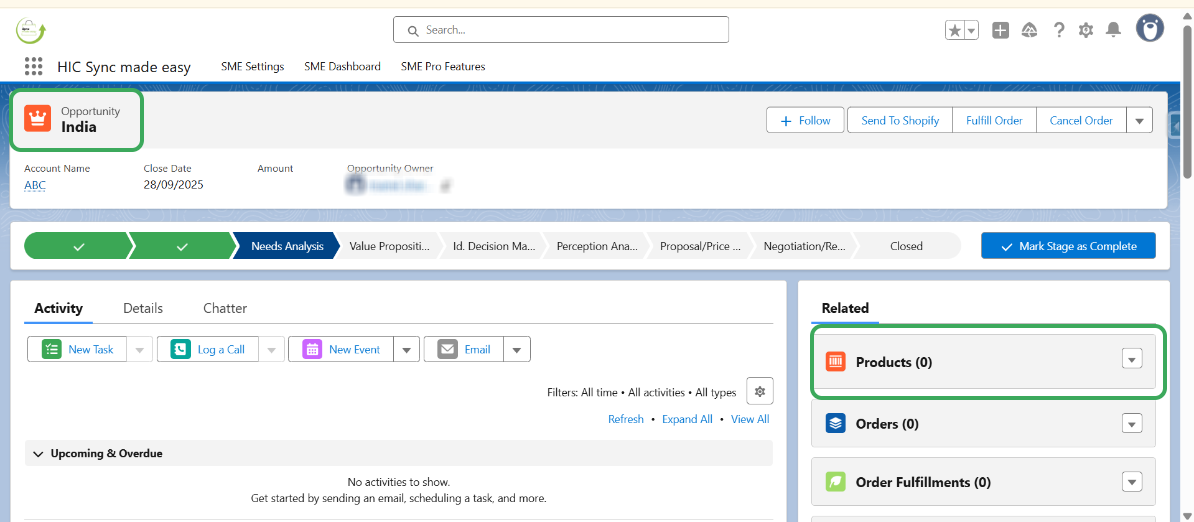Focus the global Search field

click(x=560, y=30)
